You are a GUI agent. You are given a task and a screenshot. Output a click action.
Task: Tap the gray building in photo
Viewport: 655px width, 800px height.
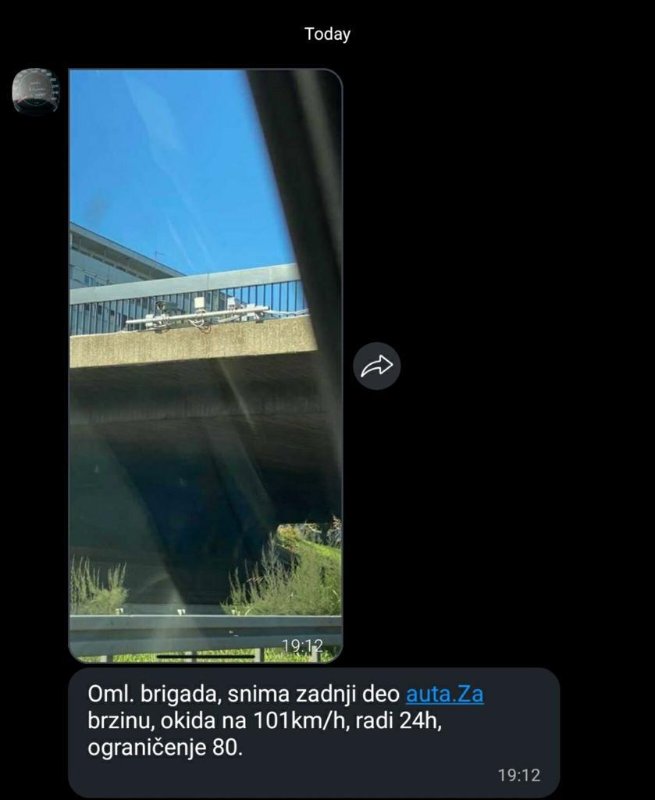[117, 263]
